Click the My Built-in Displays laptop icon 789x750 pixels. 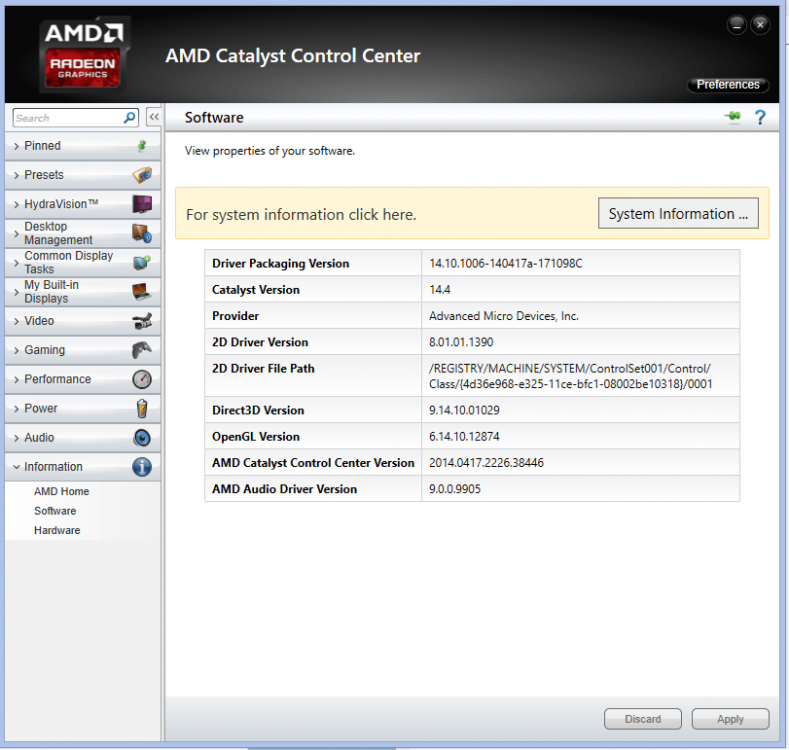(x=142, y=291)
